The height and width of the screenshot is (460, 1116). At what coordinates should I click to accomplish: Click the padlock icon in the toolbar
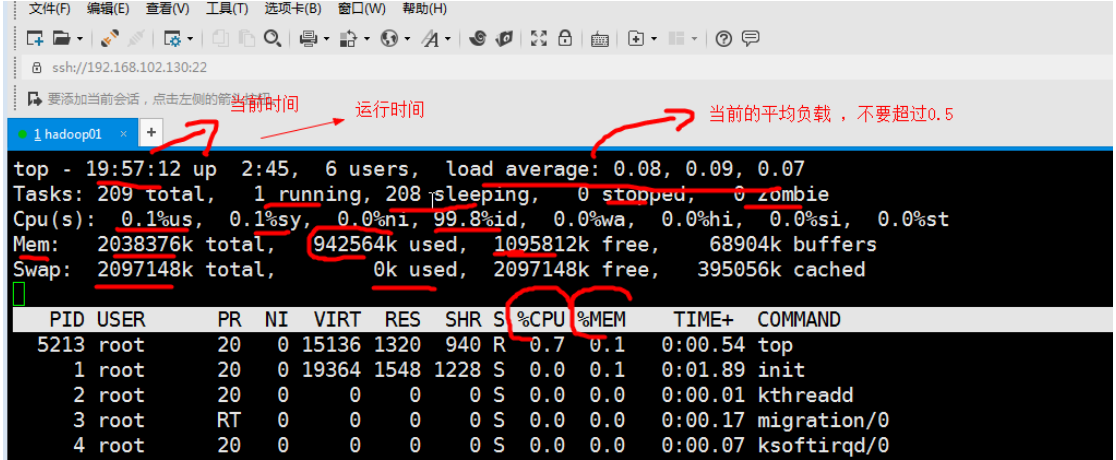pyautogui.click(x=565, y=38)
